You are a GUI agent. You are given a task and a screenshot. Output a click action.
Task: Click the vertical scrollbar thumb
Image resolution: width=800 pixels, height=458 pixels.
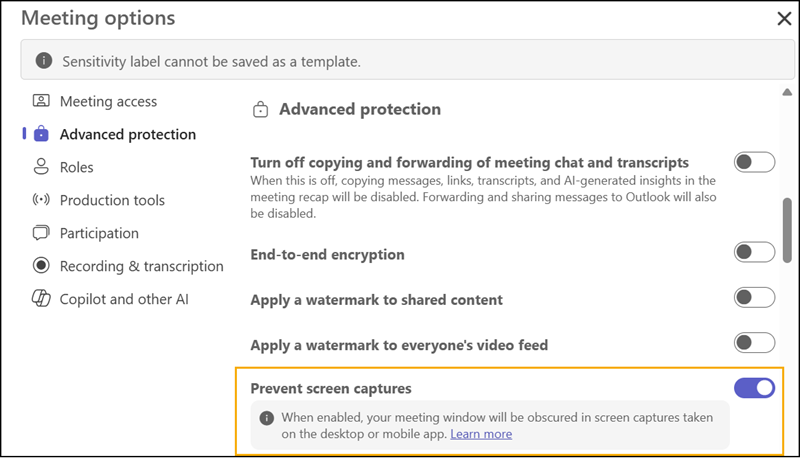[x=787, y=228]
